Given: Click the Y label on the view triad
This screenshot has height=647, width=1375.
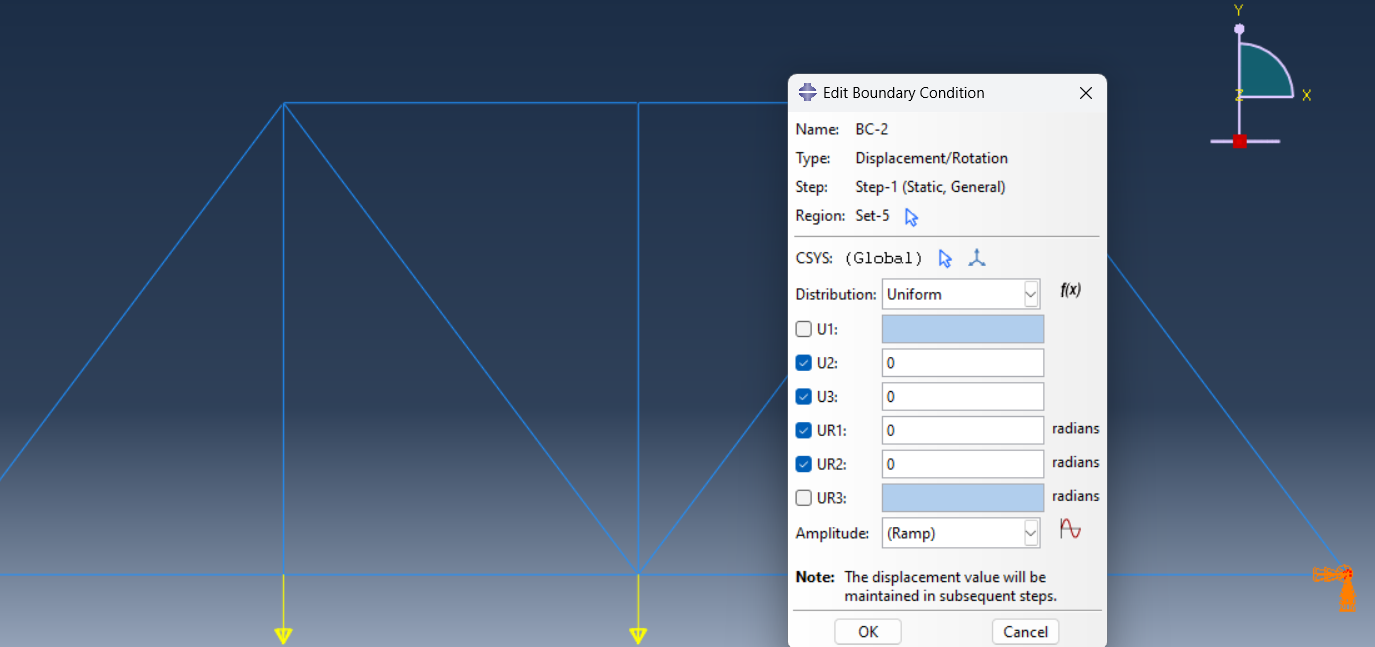Looking at the screenshot, I should coord(1238,10).
